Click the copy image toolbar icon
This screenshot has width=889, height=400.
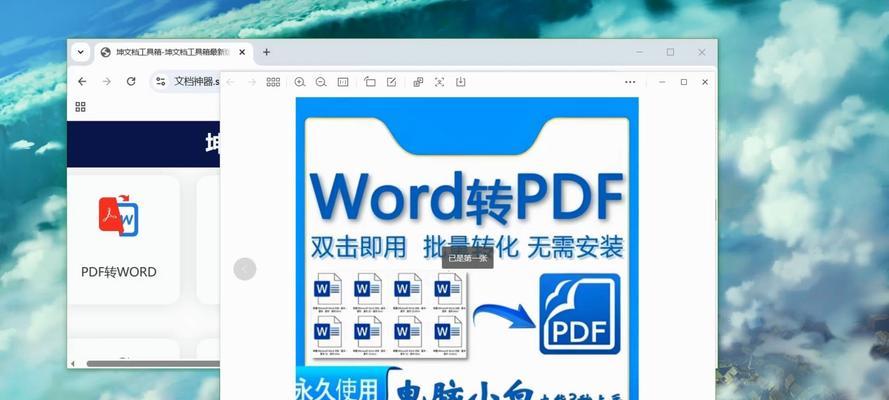418,82
